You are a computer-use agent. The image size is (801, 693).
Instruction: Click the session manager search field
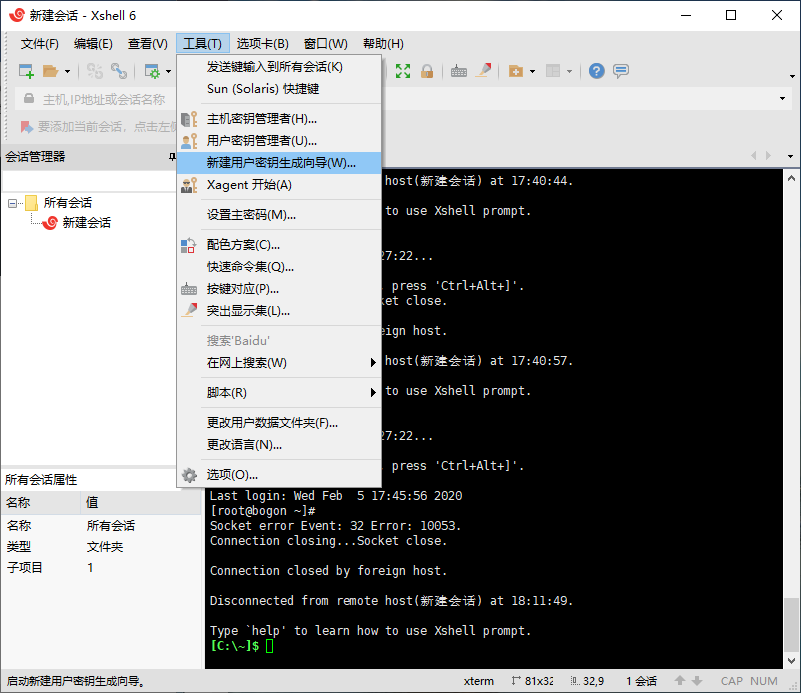(x=89, y=181)
